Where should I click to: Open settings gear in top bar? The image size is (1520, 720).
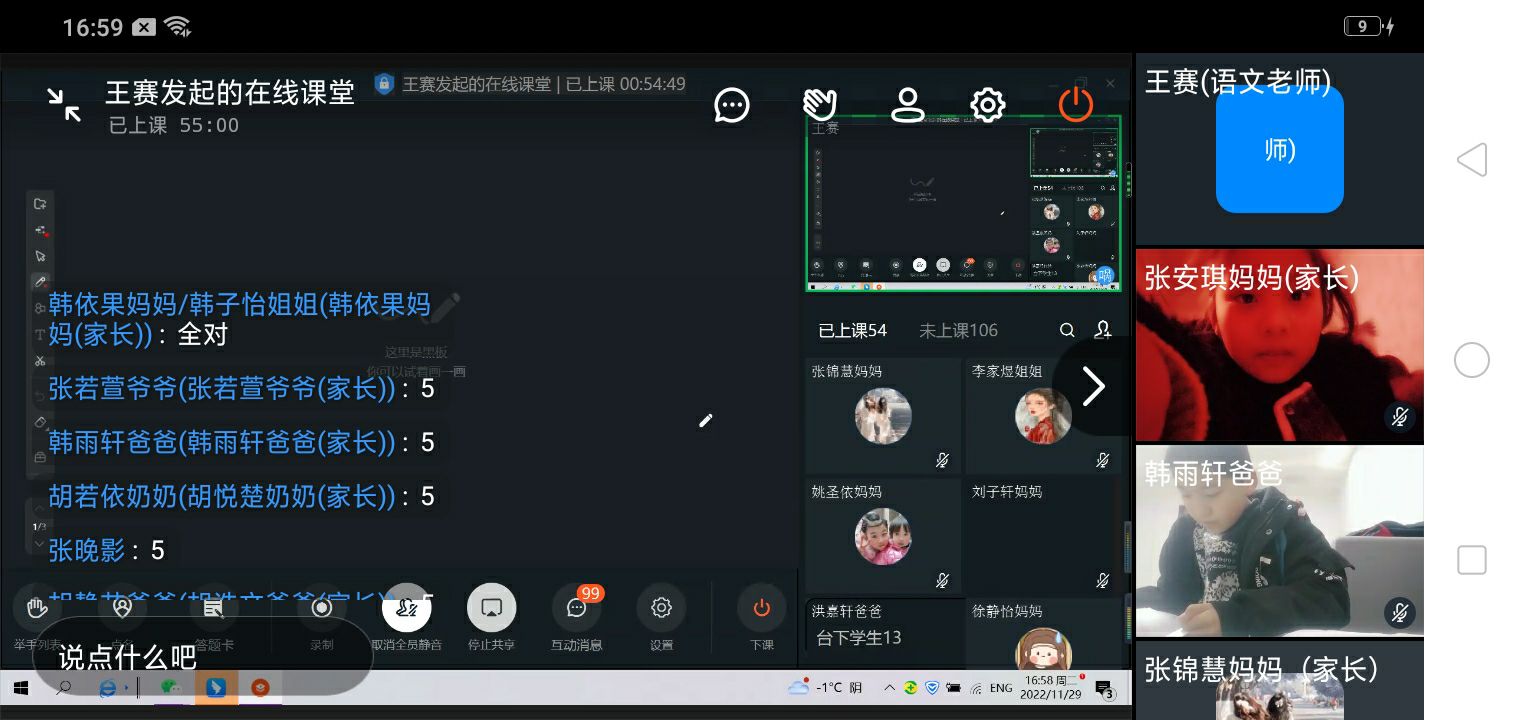click(x=987, y=105)
